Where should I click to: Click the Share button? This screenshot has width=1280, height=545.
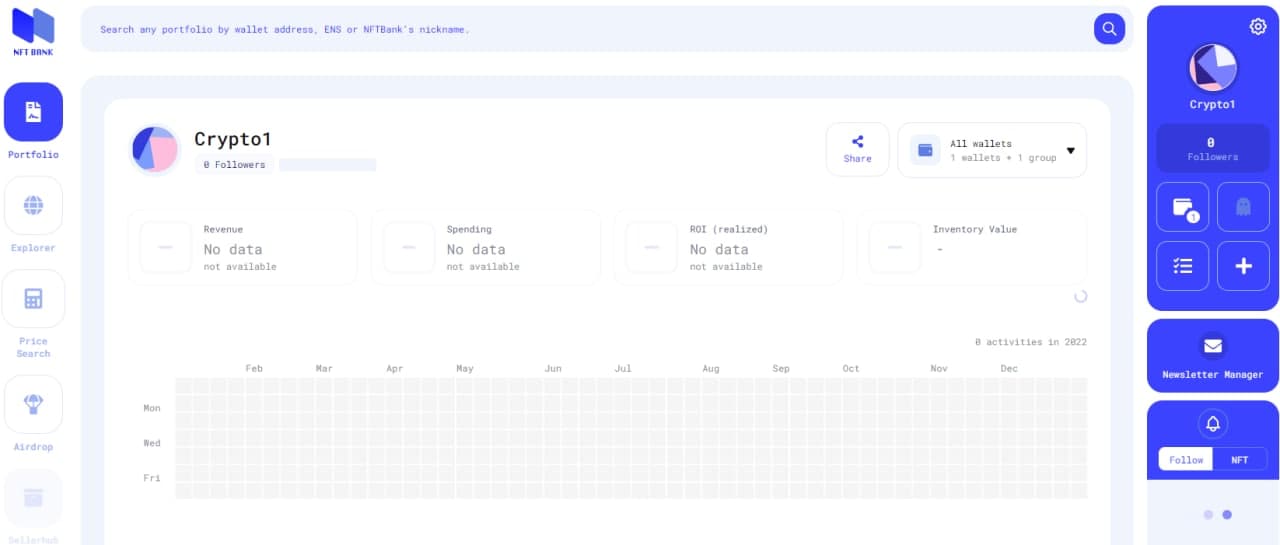[857, 149]
